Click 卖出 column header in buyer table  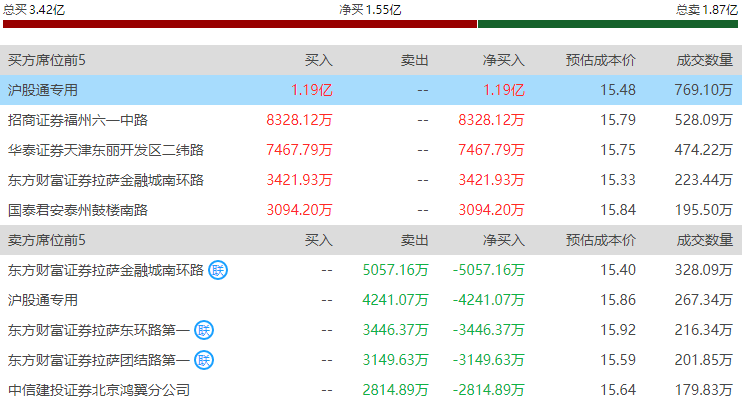(415, 60)
